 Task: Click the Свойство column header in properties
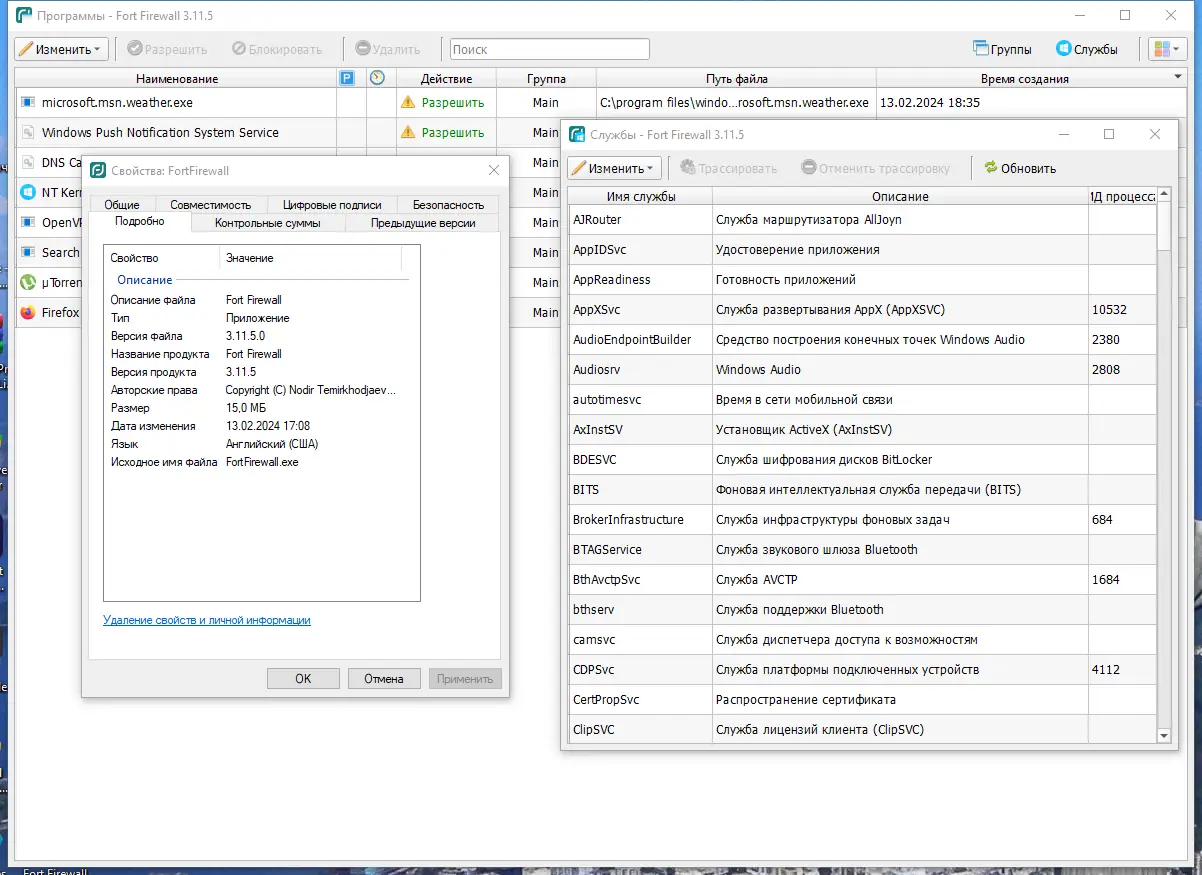(x=163, y=258)
